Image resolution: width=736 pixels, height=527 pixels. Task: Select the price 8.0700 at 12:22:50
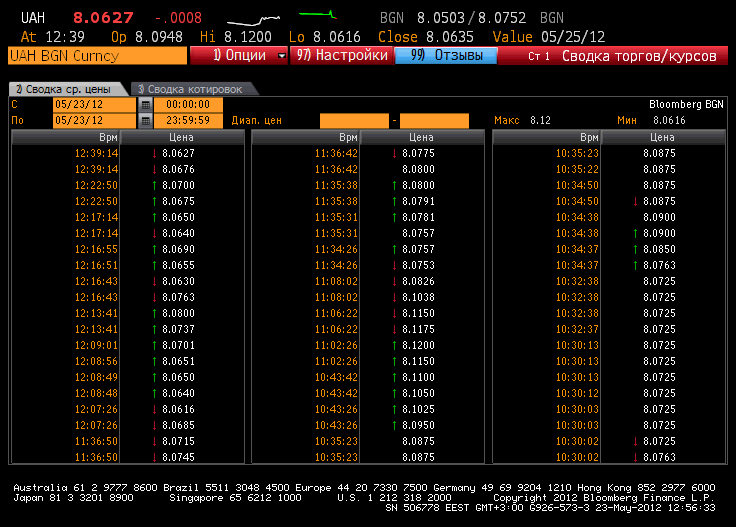click(x=178, y=185)
